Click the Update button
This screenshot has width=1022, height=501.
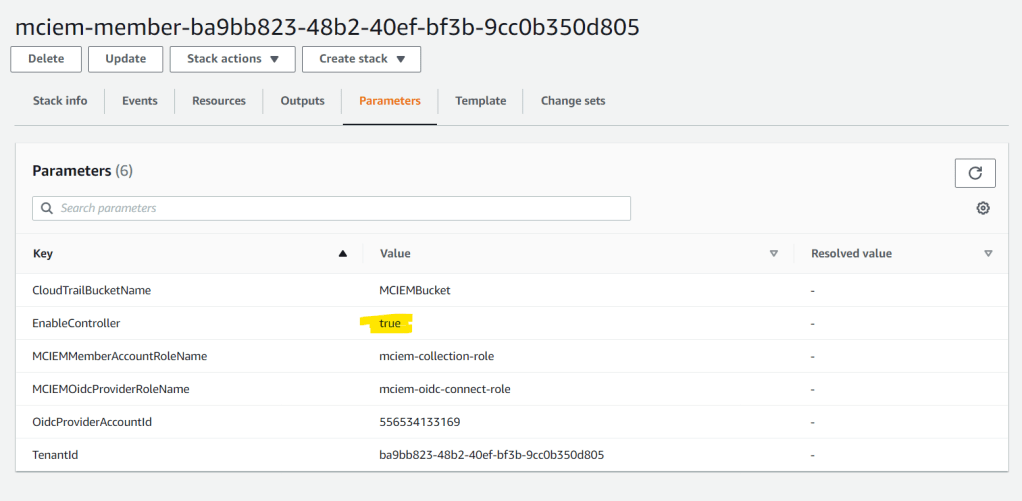click(x=125, y=59)
